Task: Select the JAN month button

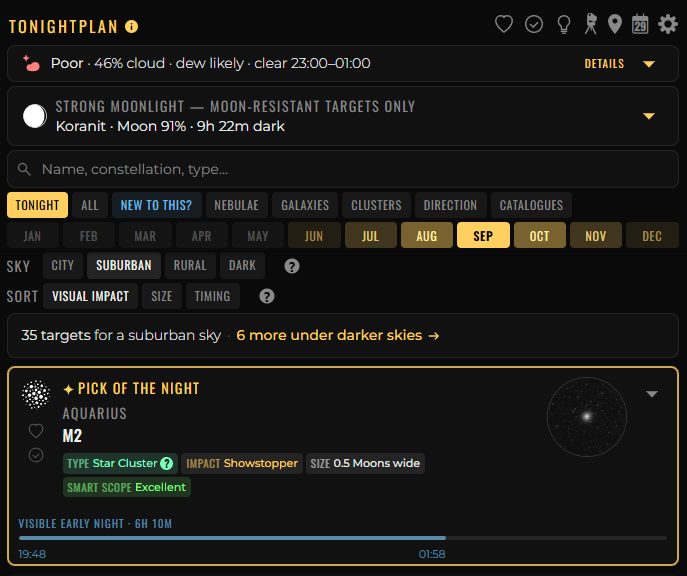Action: [x=32, y=236]
